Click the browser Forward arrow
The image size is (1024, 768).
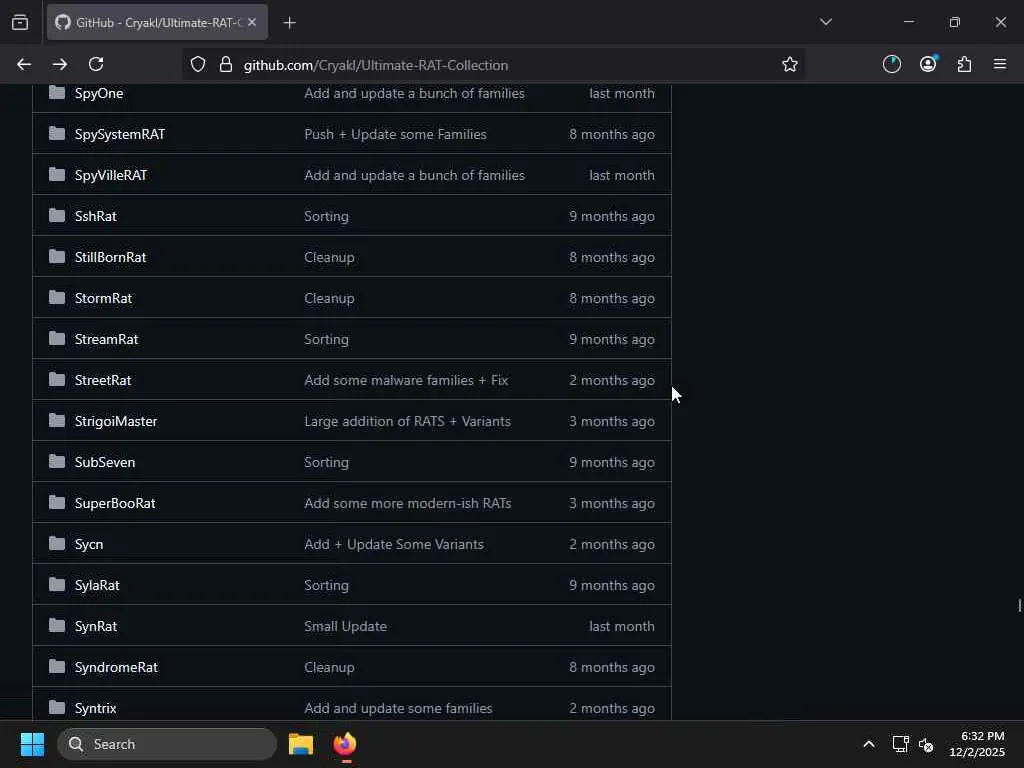pyautogui.click(x=60, y=64)
